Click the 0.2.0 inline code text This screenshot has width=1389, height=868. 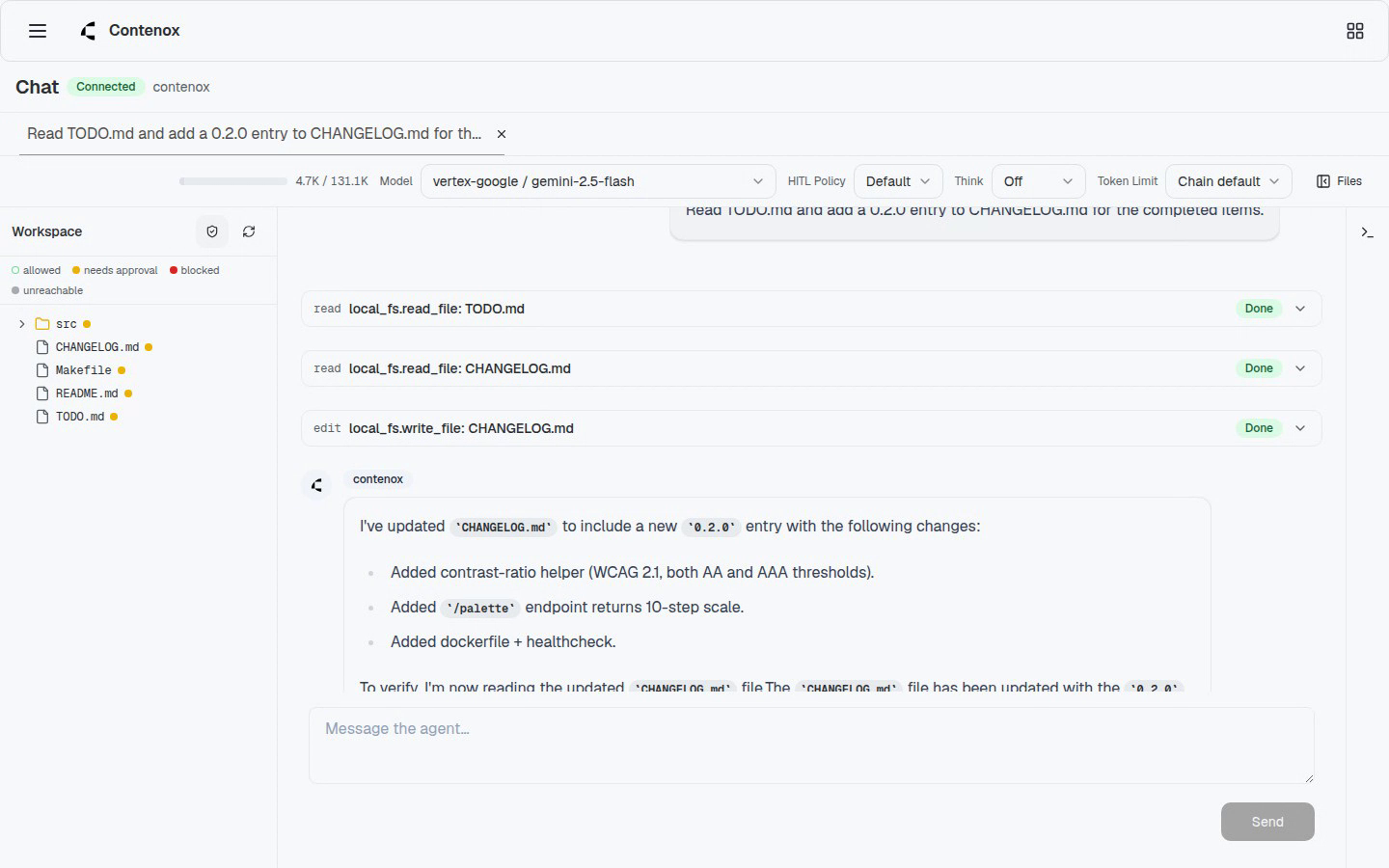pyautogui.click(x=712, y=527)
